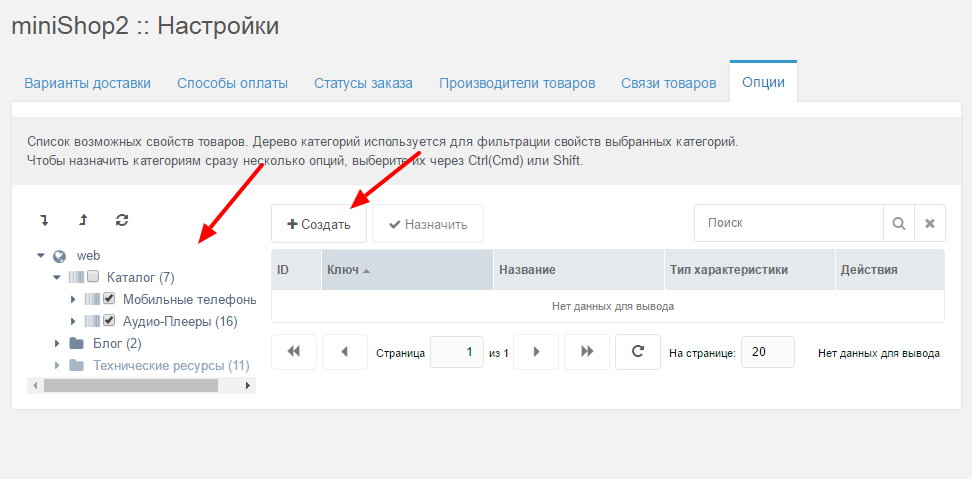Select the web tree item

(x=88, y=255)
